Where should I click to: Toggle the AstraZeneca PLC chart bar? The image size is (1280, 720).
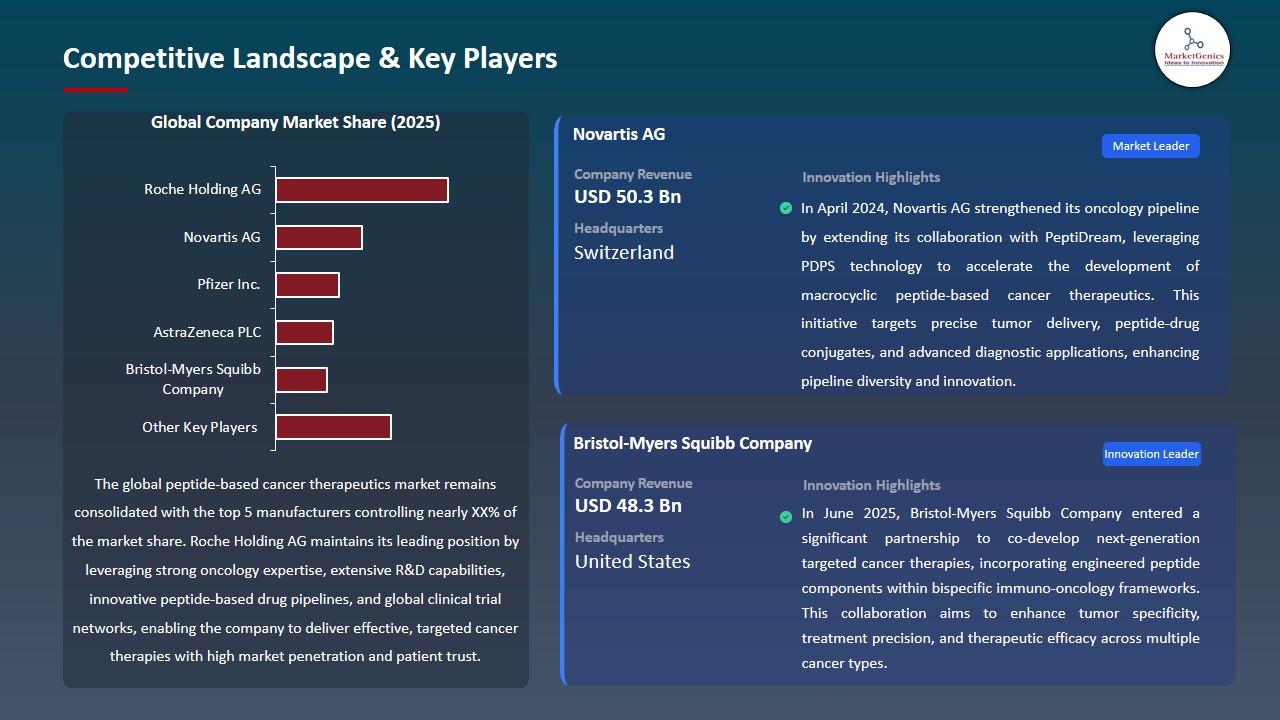click(304, 331)
